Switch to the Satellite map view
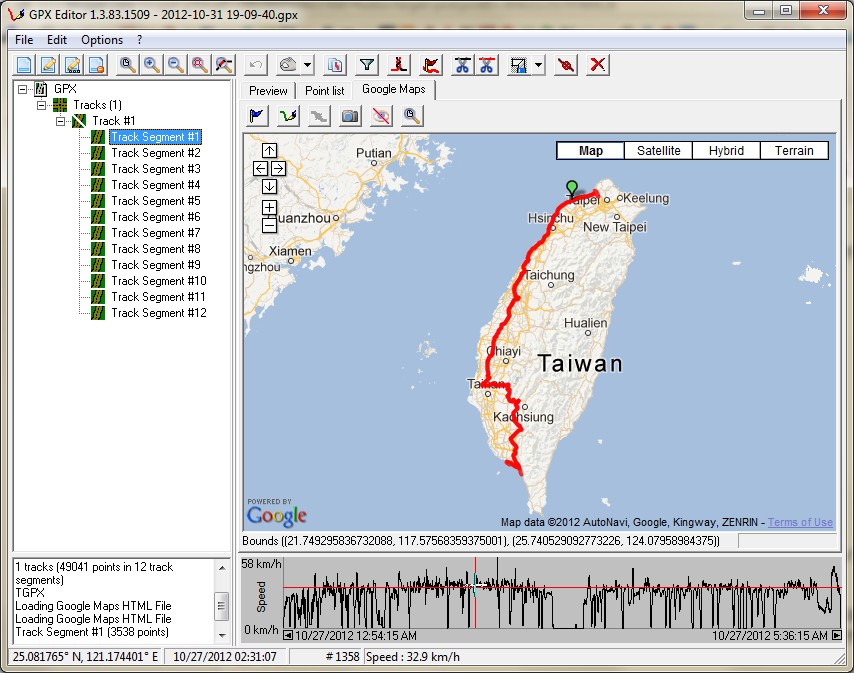This screenshot has height=673, width=854. [658, 150]
